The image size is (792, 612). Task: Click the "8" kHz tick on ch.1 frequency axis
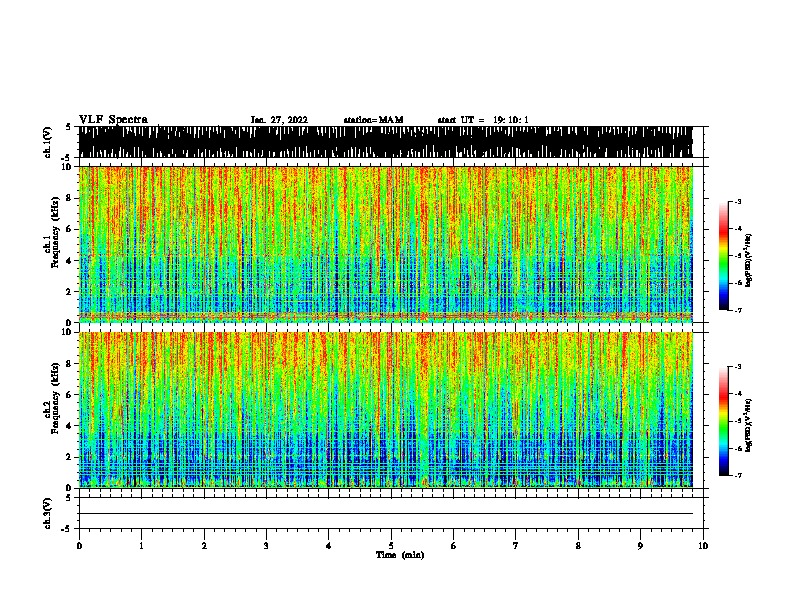(69, 198)
